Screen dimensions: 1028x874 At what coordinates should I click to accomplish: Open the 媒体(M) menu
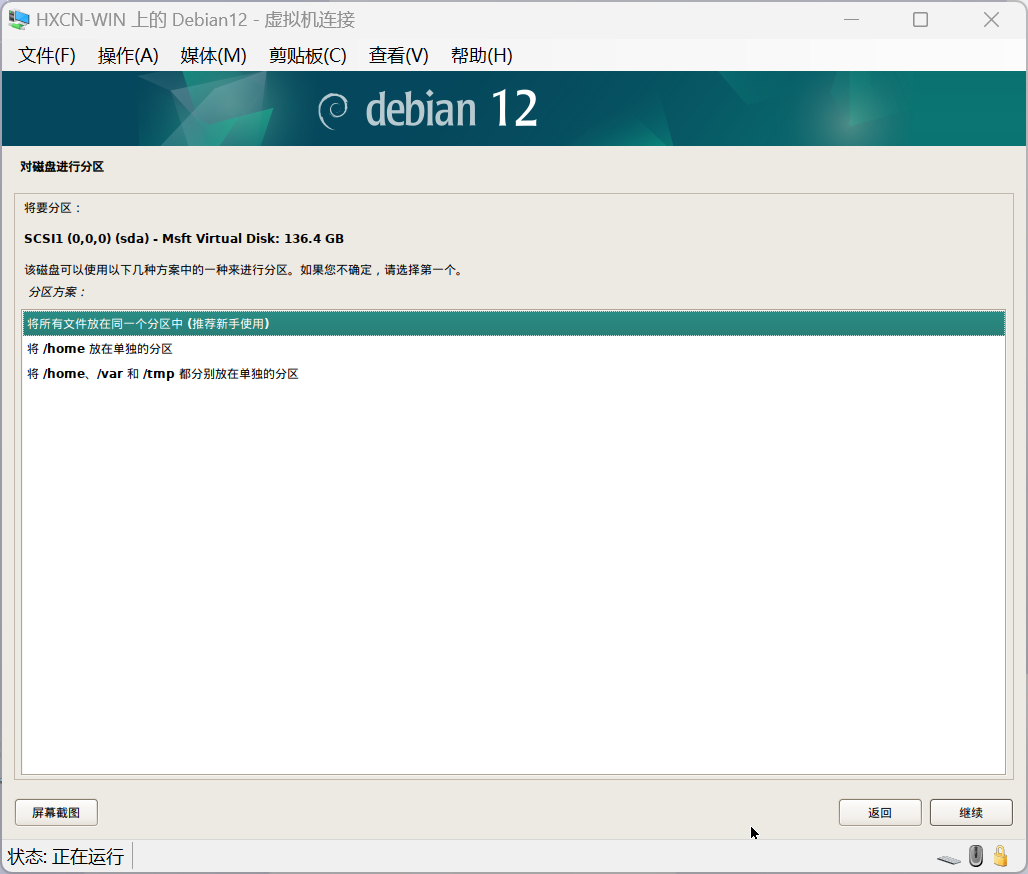tap(213, 56)
